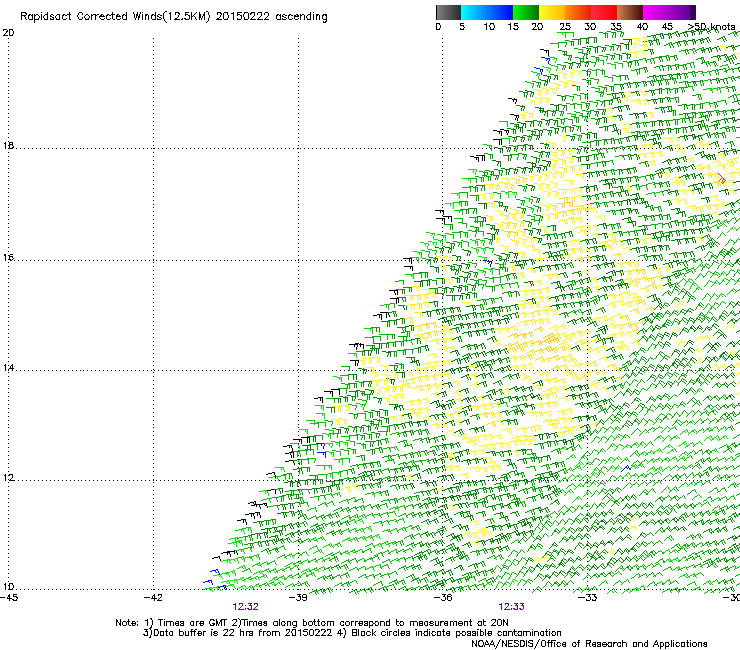Click the dark purple 45–50 knots legend segment
This screenshot has width=740, height=650.
[682, 12]
